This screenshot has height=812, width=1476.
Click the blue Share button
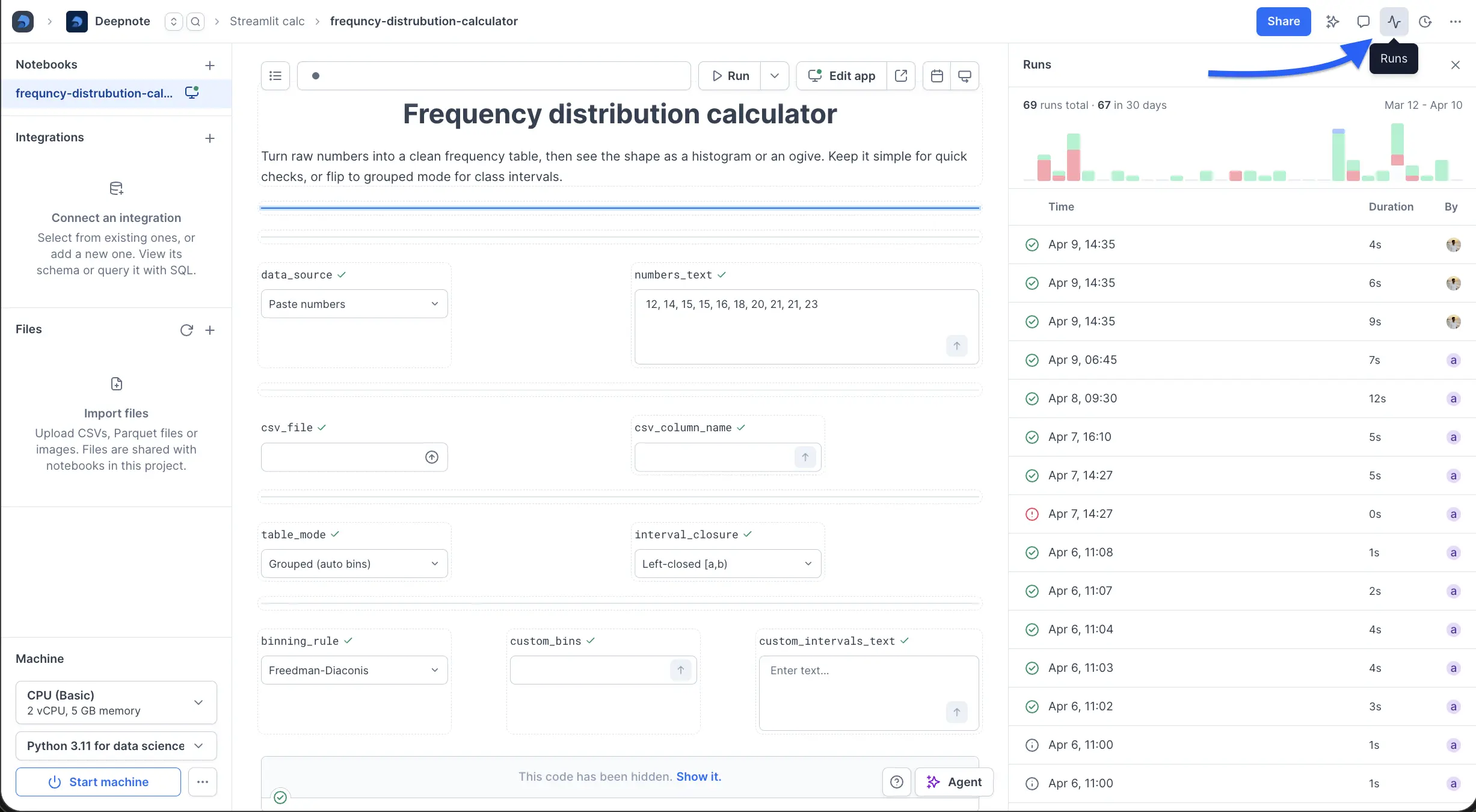[x=1284, y=22]
